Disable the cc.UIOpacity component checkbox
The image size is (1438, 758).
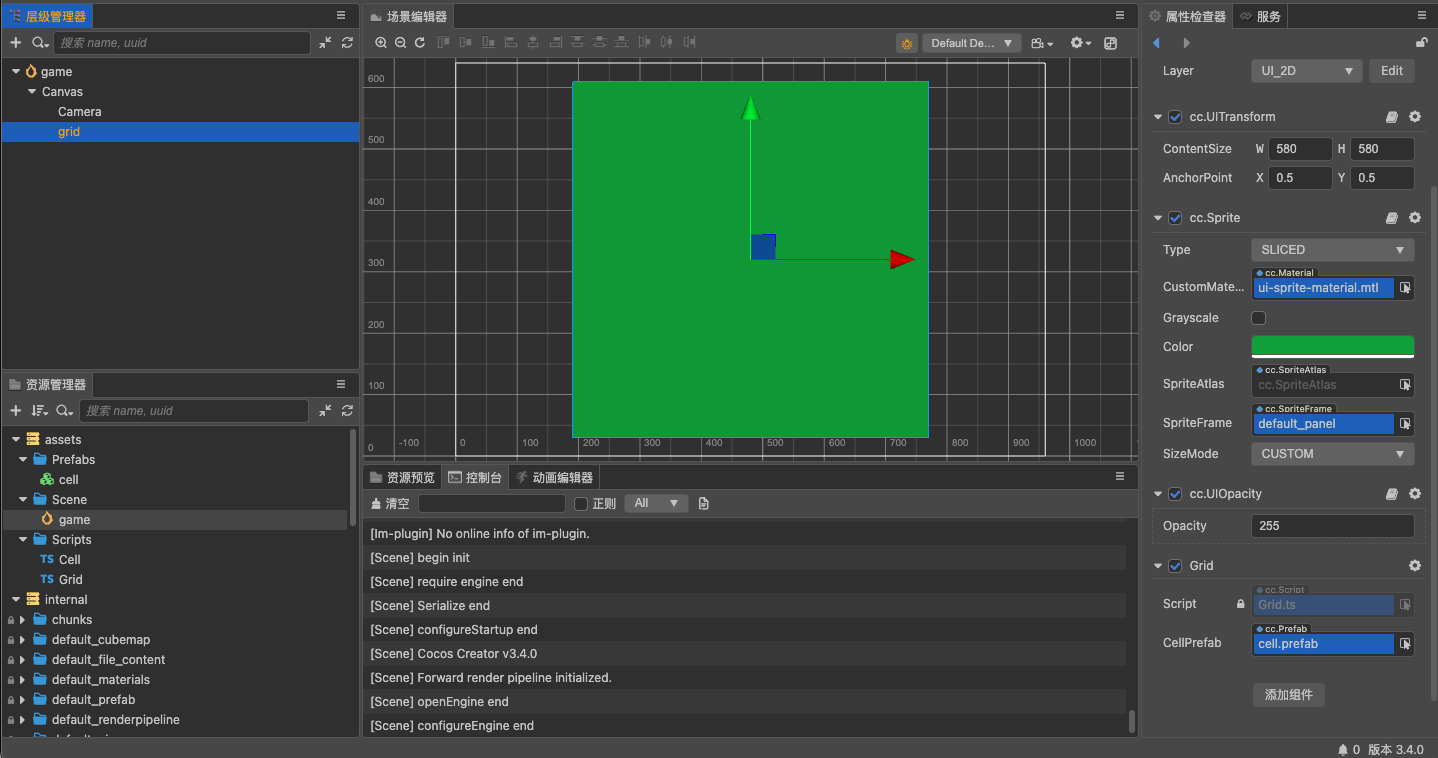[x=1175, y=494]
